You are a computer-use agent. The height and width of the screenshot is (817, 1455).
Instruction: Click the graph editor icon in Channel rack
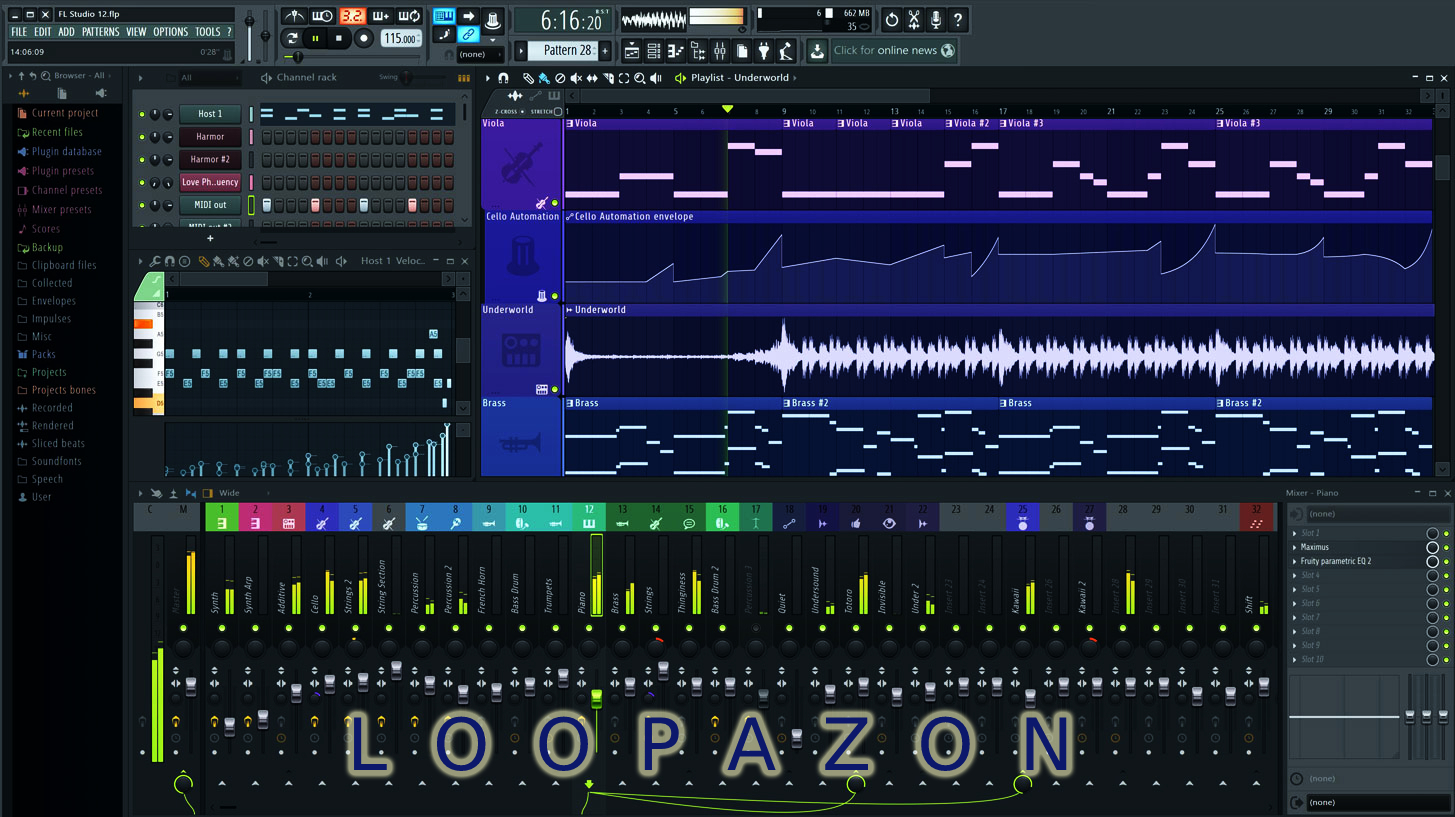[463, 78]
